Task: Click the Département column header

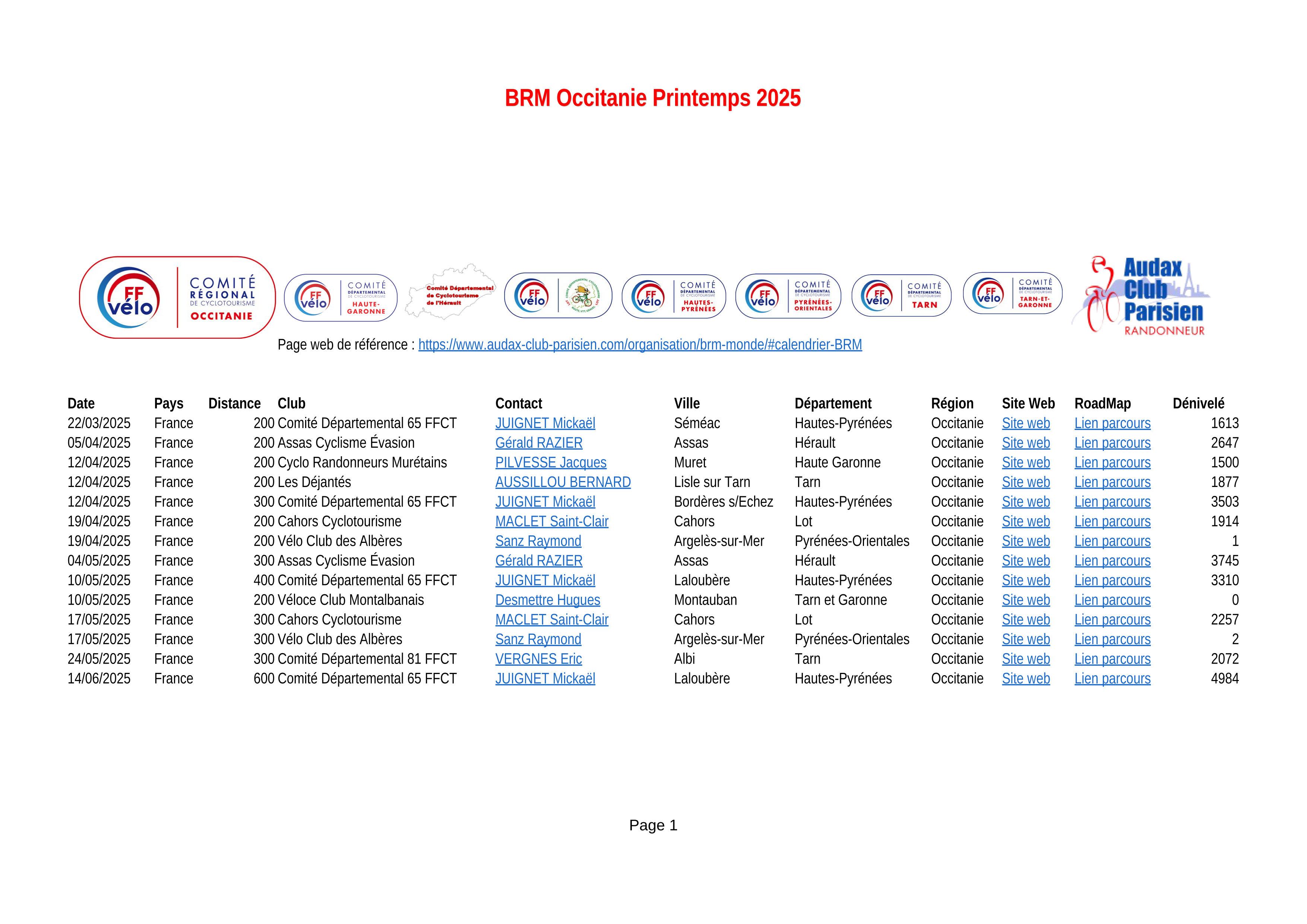Action: pos(833,404)
